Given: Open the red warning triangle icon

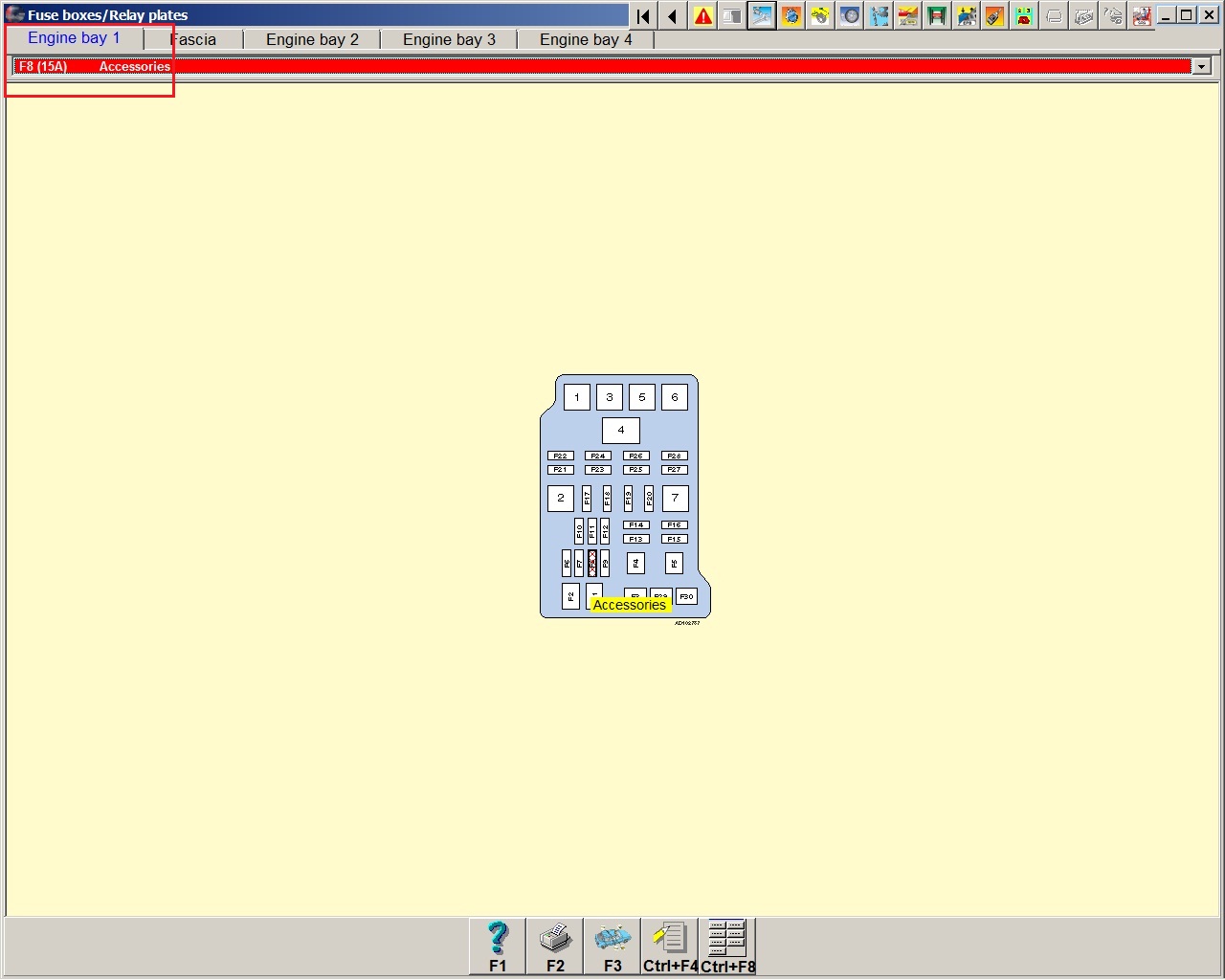Looking at the screenshot, I should (x=703, y=16).
